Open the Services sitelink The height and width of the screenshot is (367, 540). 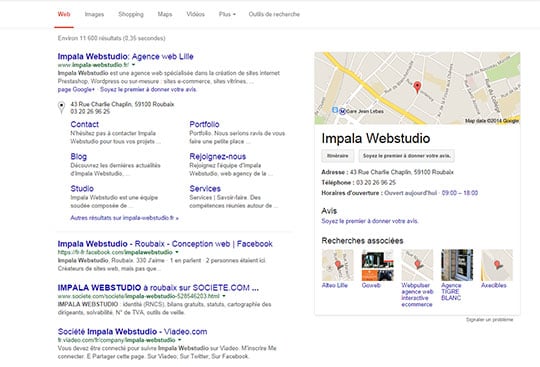pos(205,189)
